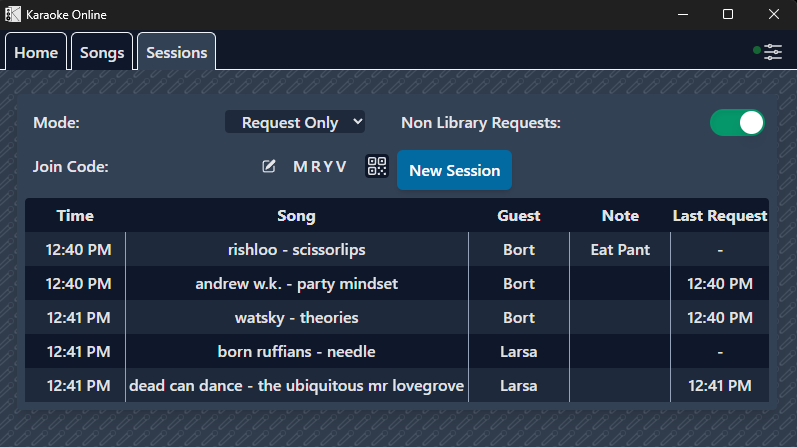Click the 12:40 PM time of scissorlips row
Screen dimensions: 797x447
(x=78, y=249)
